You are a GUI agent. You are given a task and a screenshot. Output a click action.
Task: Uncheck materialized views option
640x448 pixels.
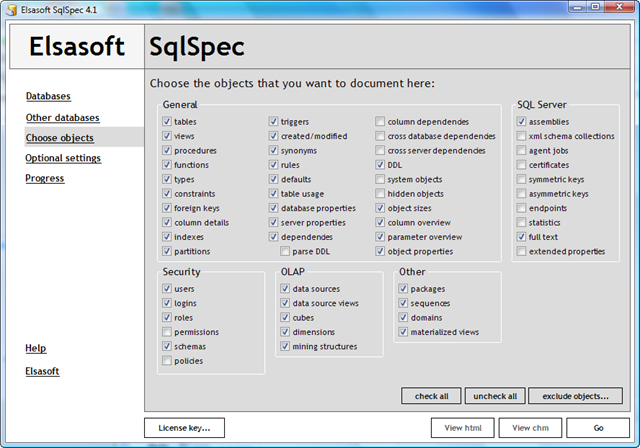403,332
